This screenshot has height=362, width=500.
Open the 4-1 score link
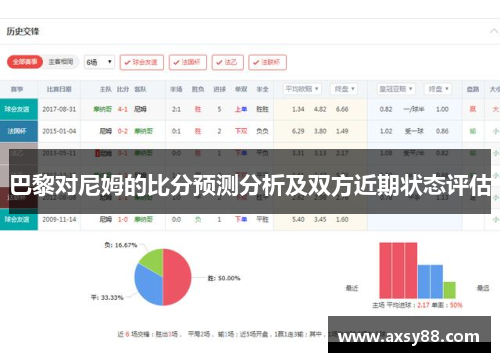pyautogui.click(x=123, y=109)
